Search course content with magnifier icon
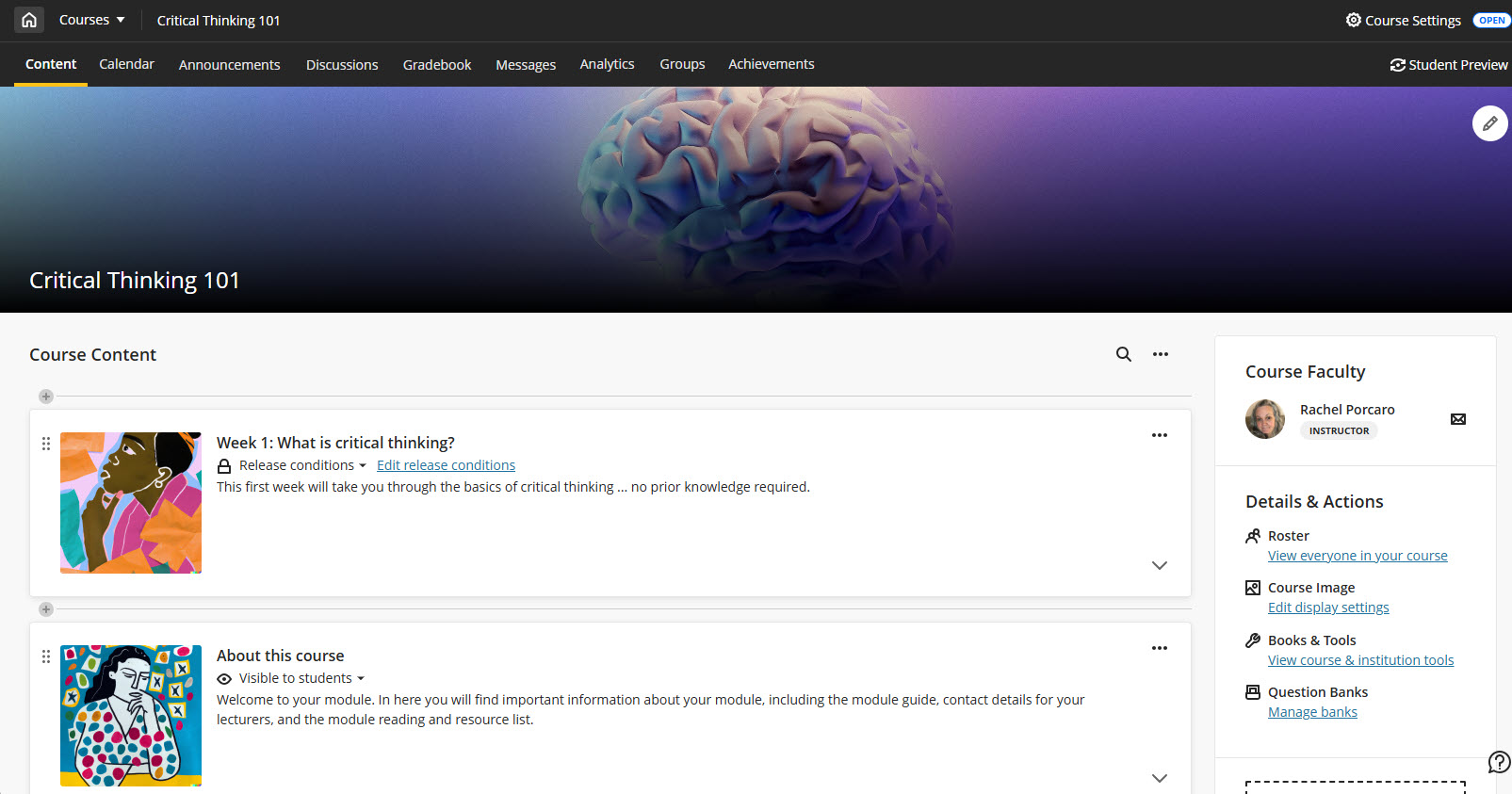 coord(1124,354)
